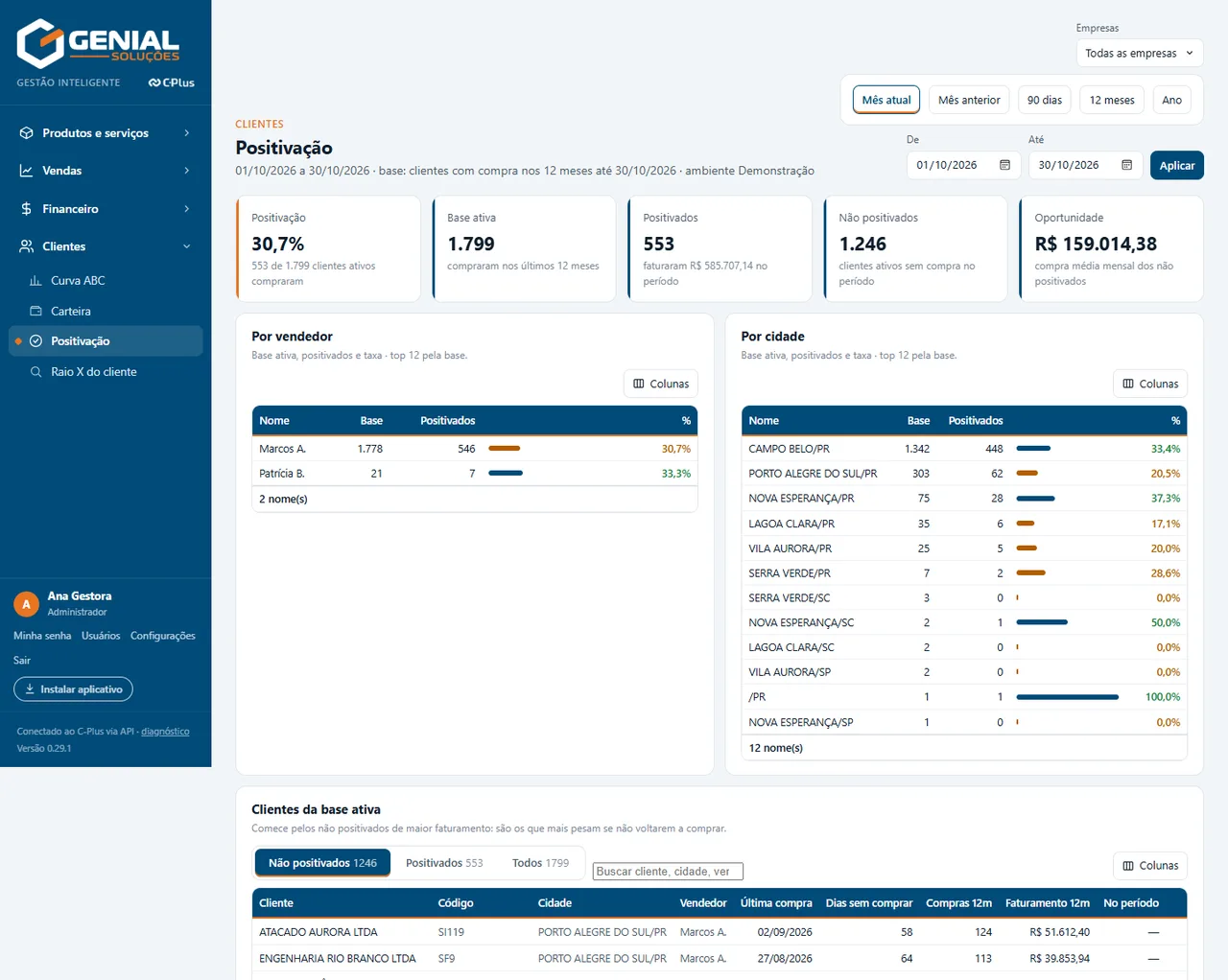Select the 90 dias period
Viewport: 1228px width, 980px height.
point(1045,100)
